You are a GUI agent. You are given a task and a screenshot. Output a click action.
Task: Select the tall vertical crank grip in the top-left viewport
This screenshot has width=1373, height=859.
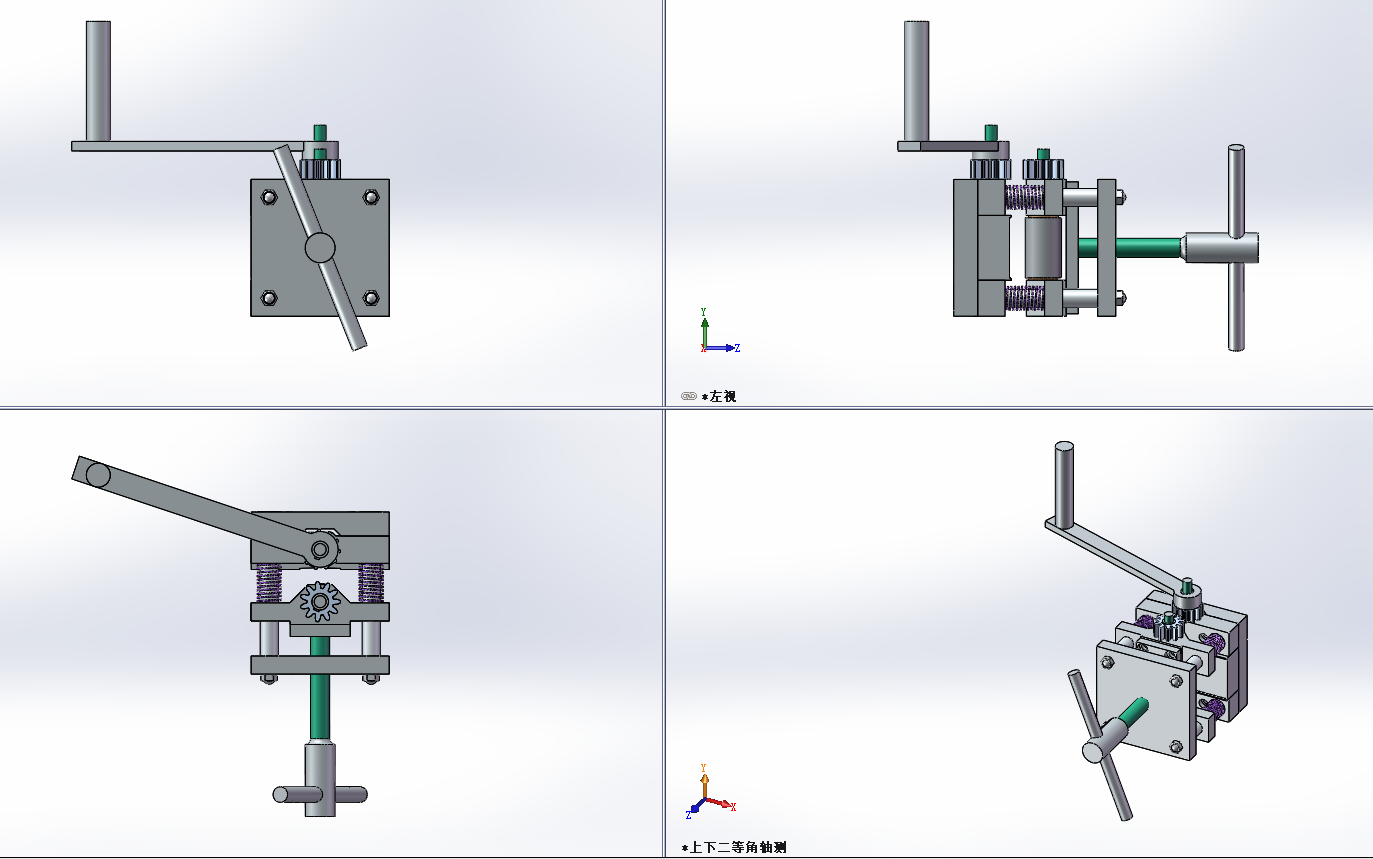(98, 81)
